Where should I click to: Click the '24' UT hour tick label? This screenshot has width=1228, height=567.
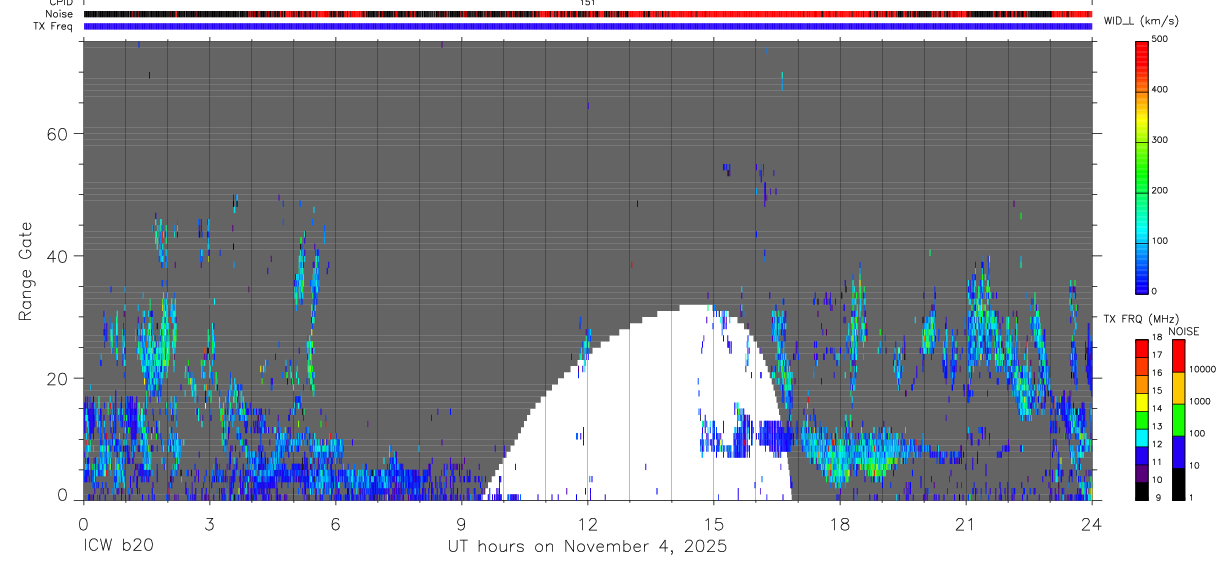click(x=1092, y=523)
